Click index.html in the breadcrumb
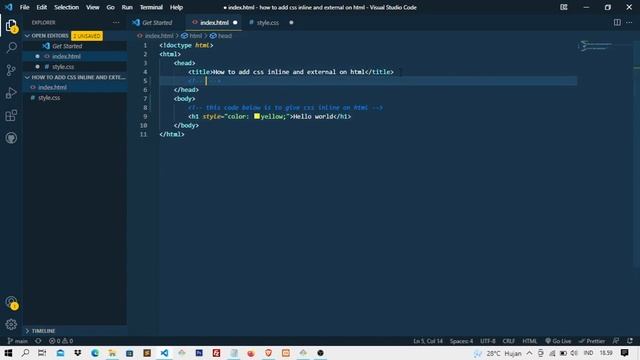Screen dimensions: 640x360 [156, 36]
